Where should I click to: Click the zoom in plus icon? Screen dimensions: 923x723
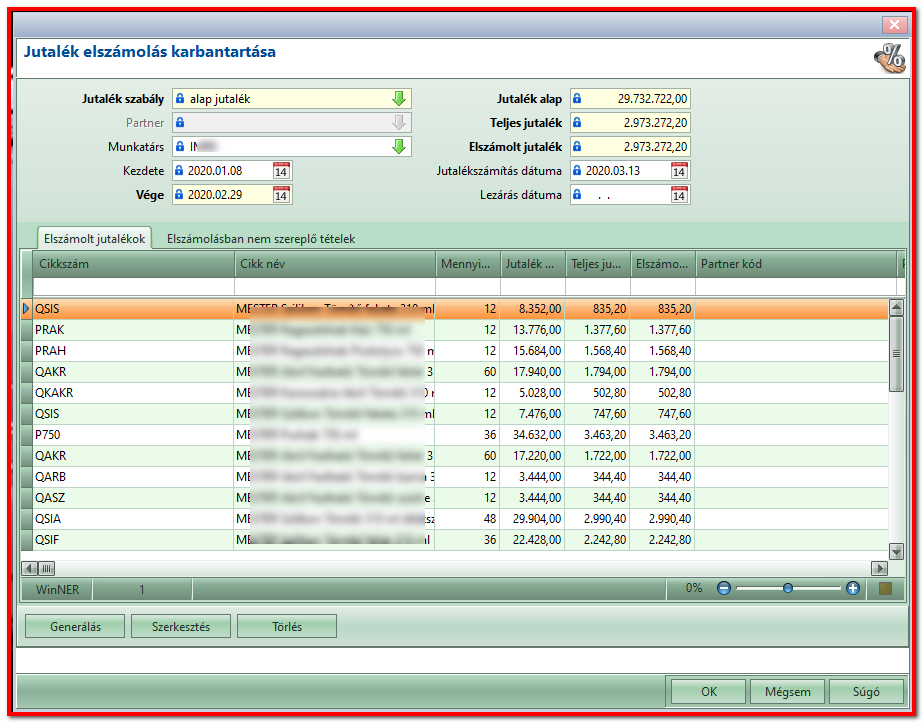click(x=852, y=588)
